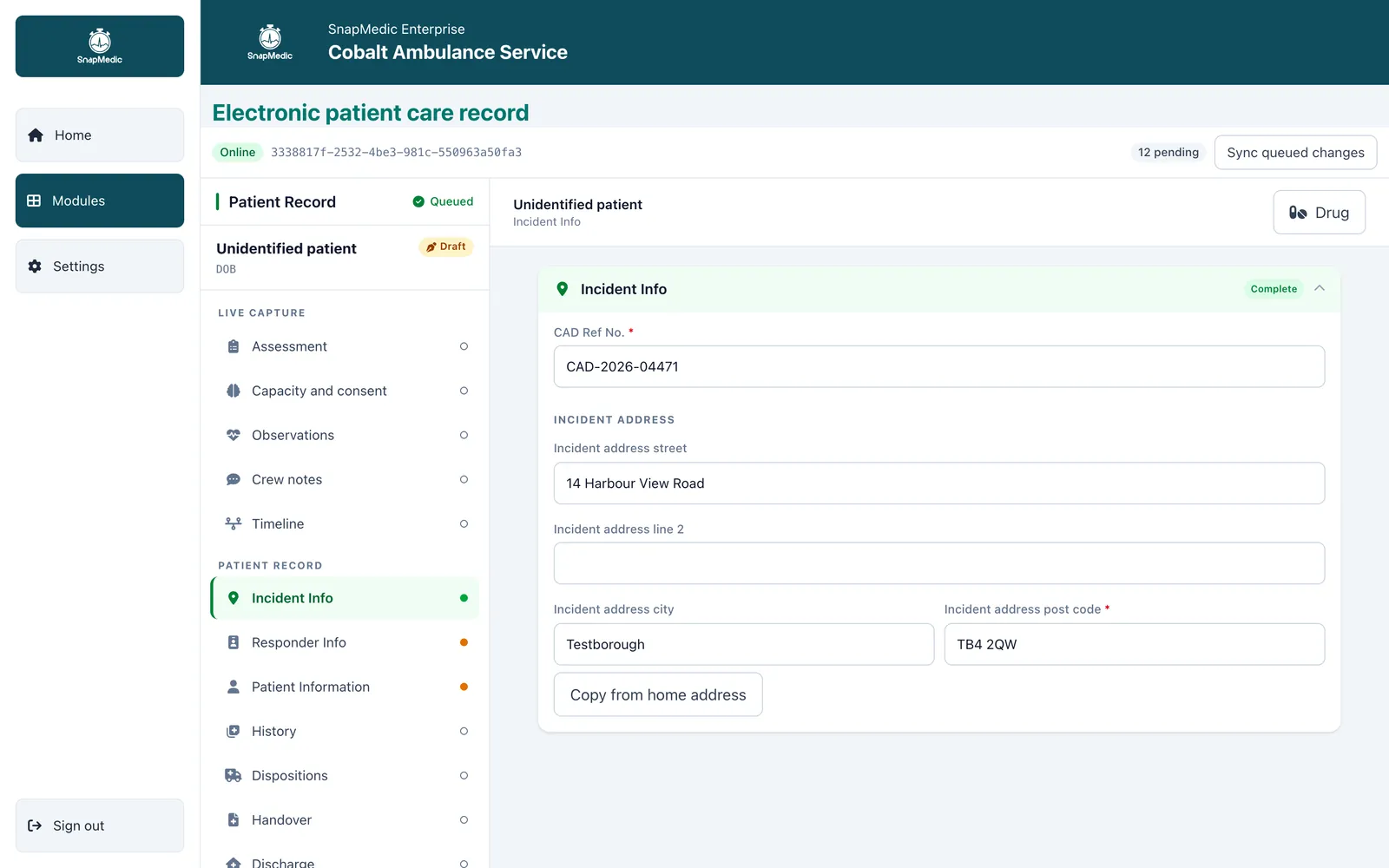Viewport: 1389px width, 868px height.
Task: Open Crew notes
Action: (346, 479)
